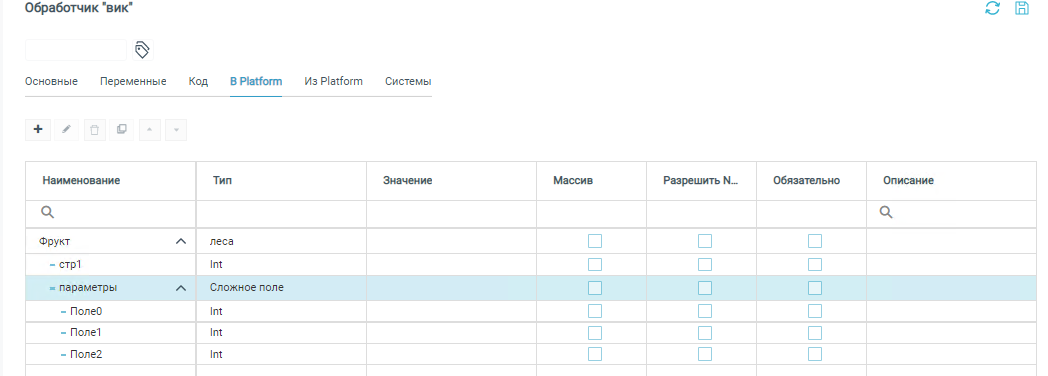Toggle the Обязательно checkbox for Поле1

tap(815, 333)
